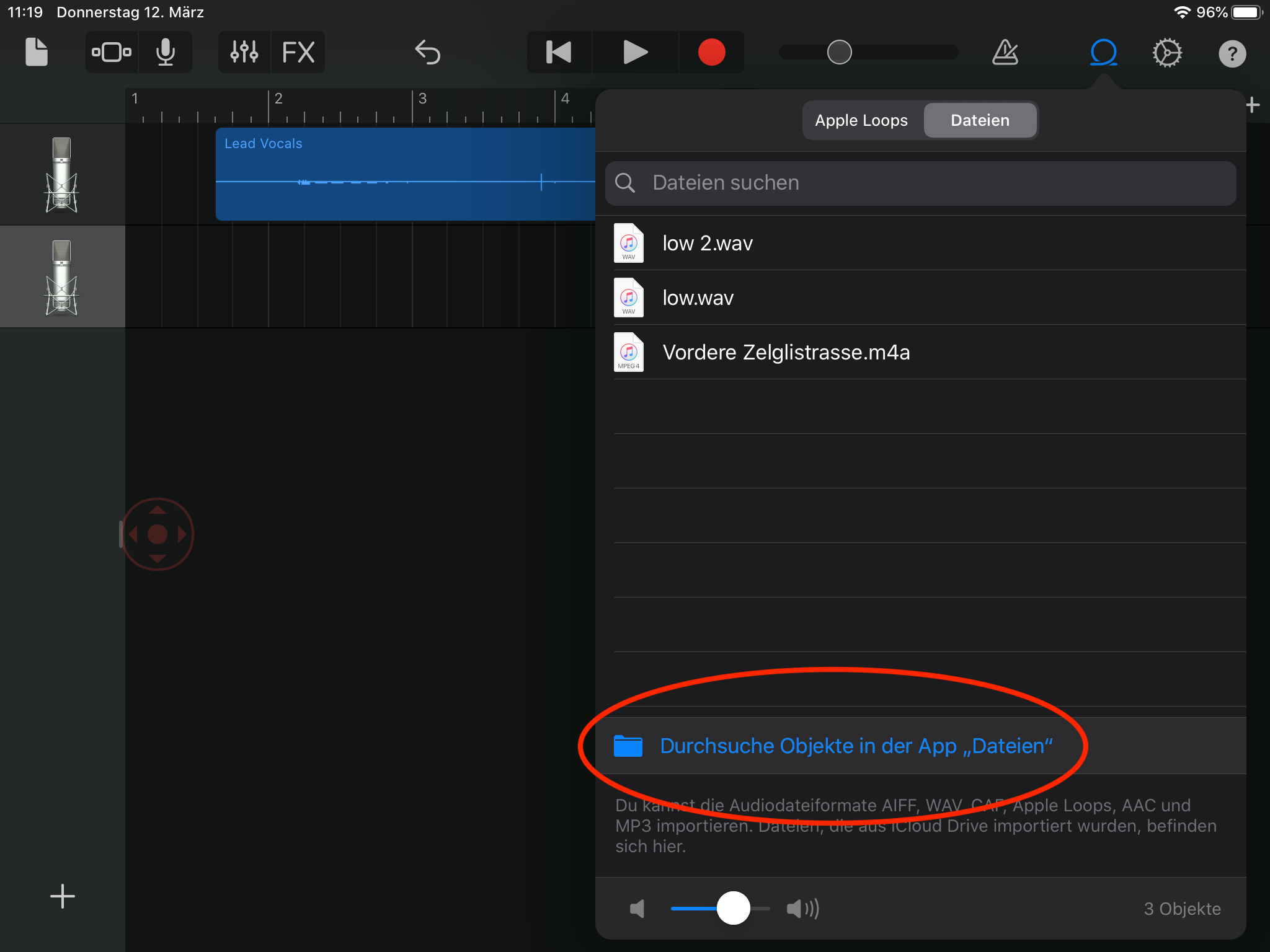Start playback with the Play button
The width and height of the screenshot is (1270, 952).
pos(635,53)
